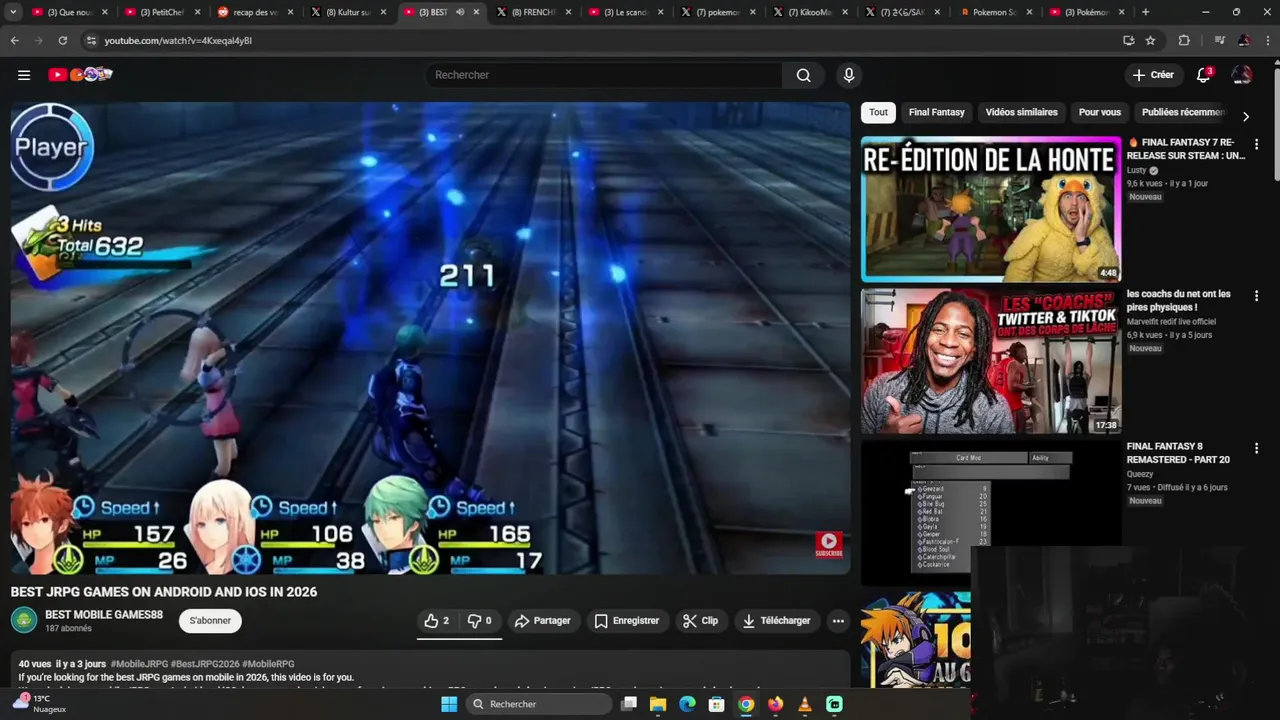Open Chrome three-dot menu
This screenshot has height=720, width=1280.
1266,40
